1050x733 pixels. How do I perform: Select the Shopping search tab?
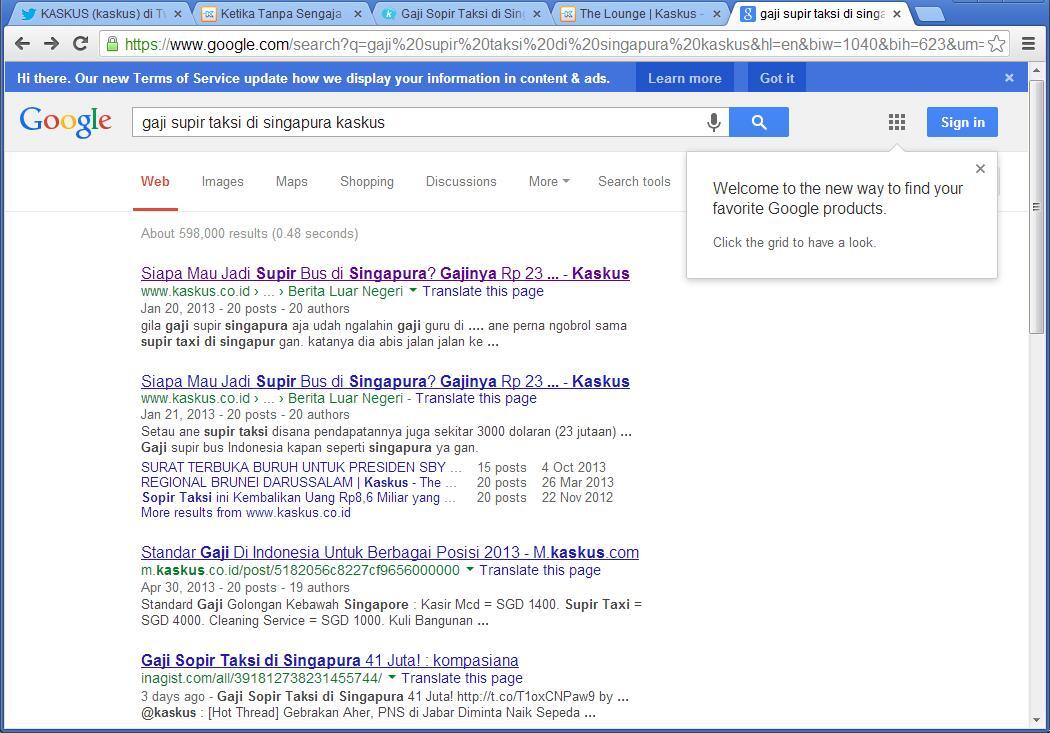pos(367,181)
